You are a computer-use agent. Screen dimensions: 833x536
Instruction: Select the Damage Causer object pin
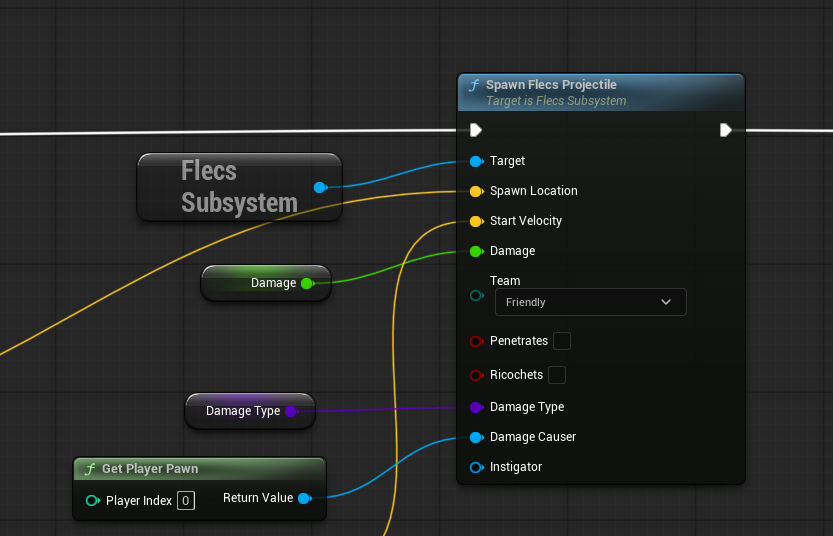pos(477,437)
